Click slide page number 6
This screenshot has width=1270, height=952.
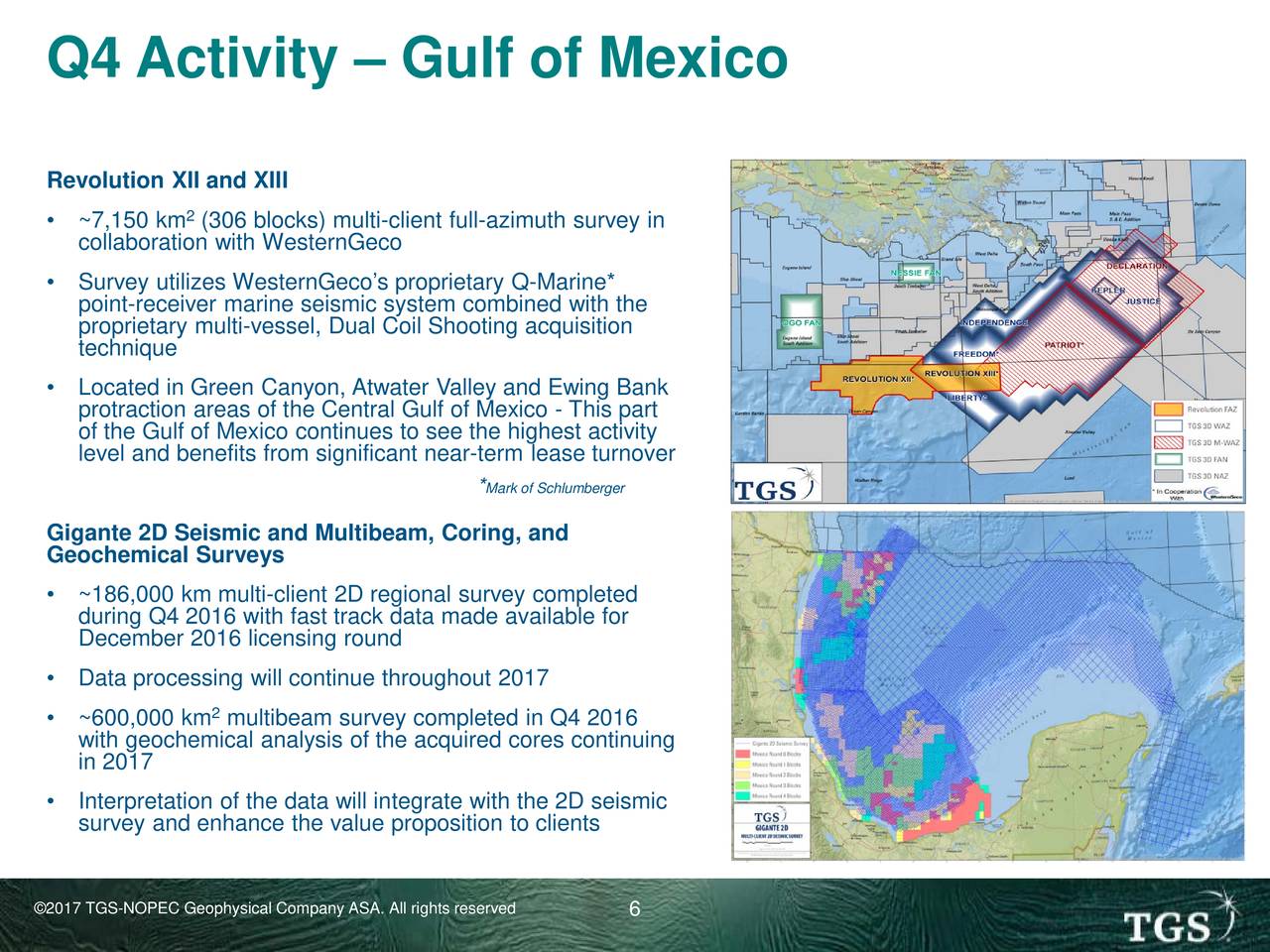click(x=635, y=910)
